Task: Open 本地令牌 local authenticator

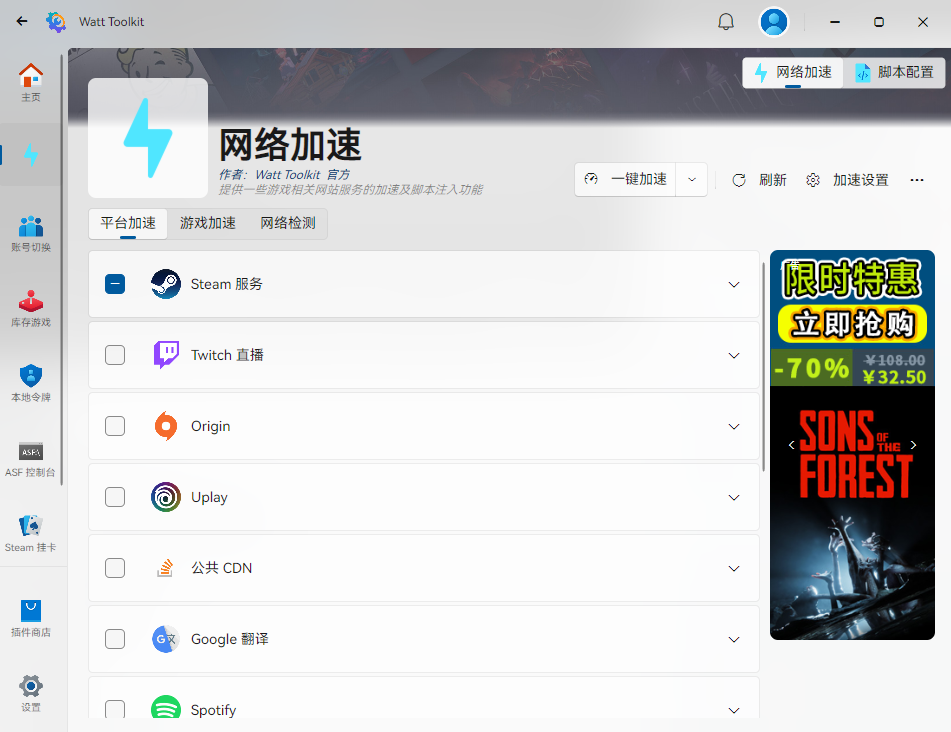Action: [x=30, y=384]
